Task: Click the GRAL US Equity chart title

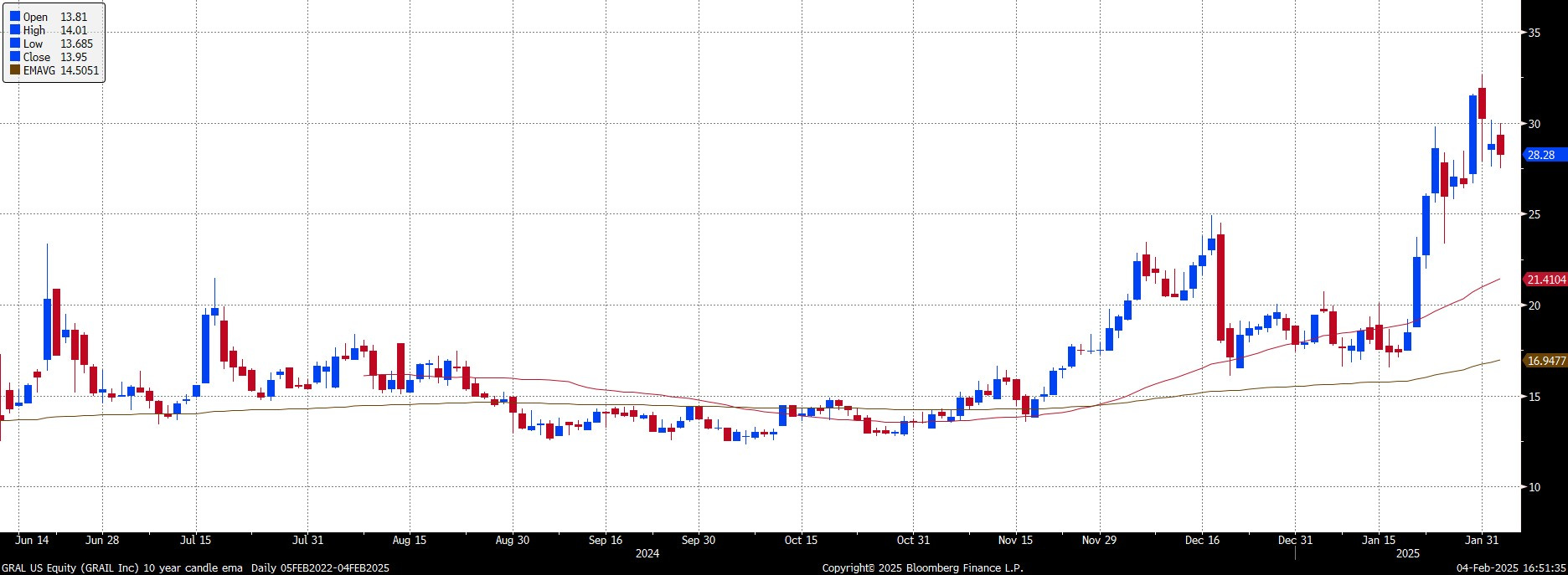Action: tap(195, 568)
